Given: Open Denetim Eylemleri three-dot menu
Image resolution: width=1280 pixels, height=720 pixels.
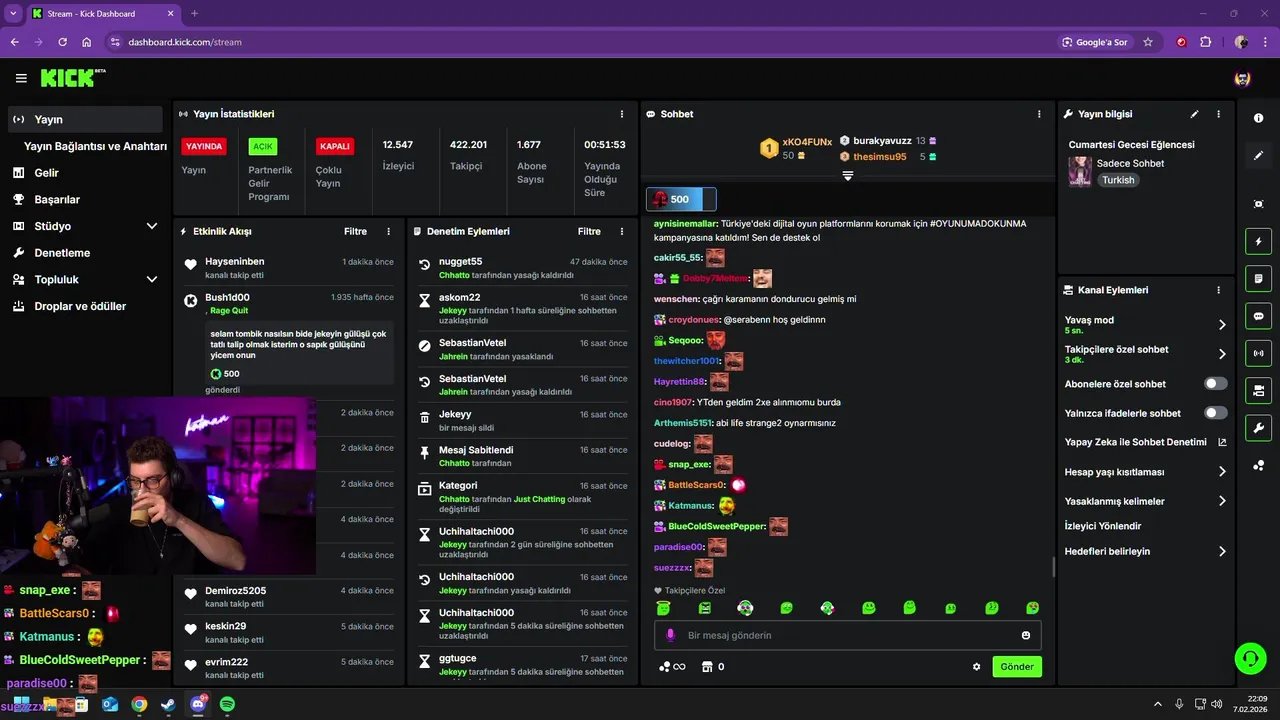Looking at the screenshot, I should (622, 231).
